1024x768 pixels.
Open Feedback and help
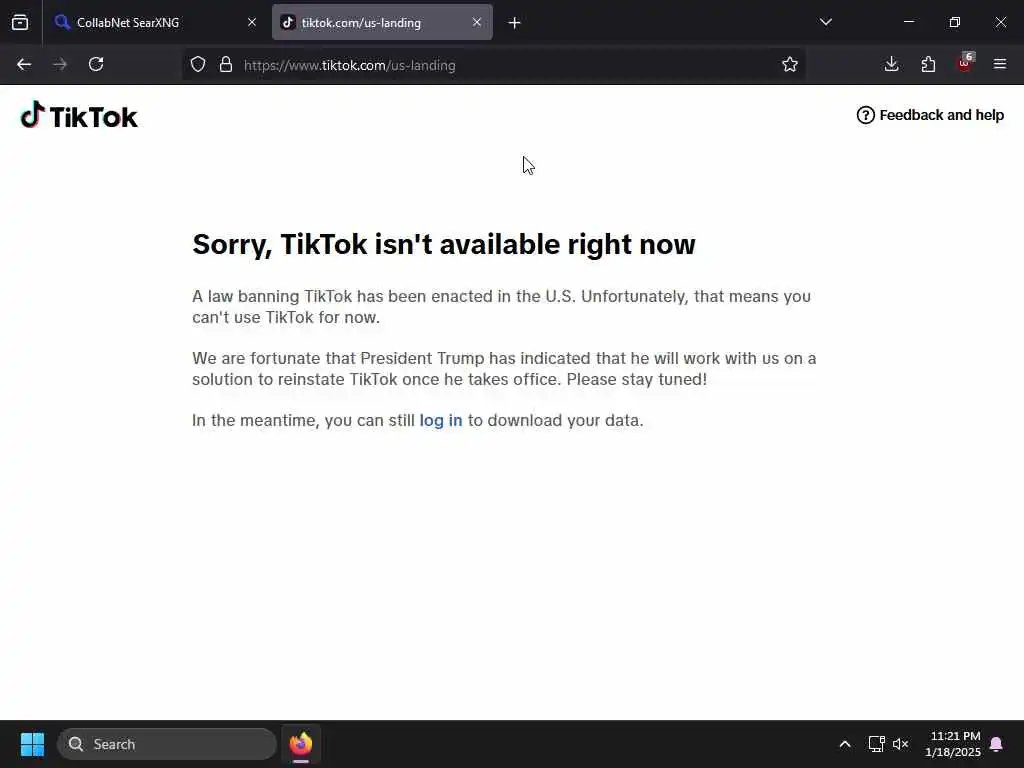click(x=930, y=115)
